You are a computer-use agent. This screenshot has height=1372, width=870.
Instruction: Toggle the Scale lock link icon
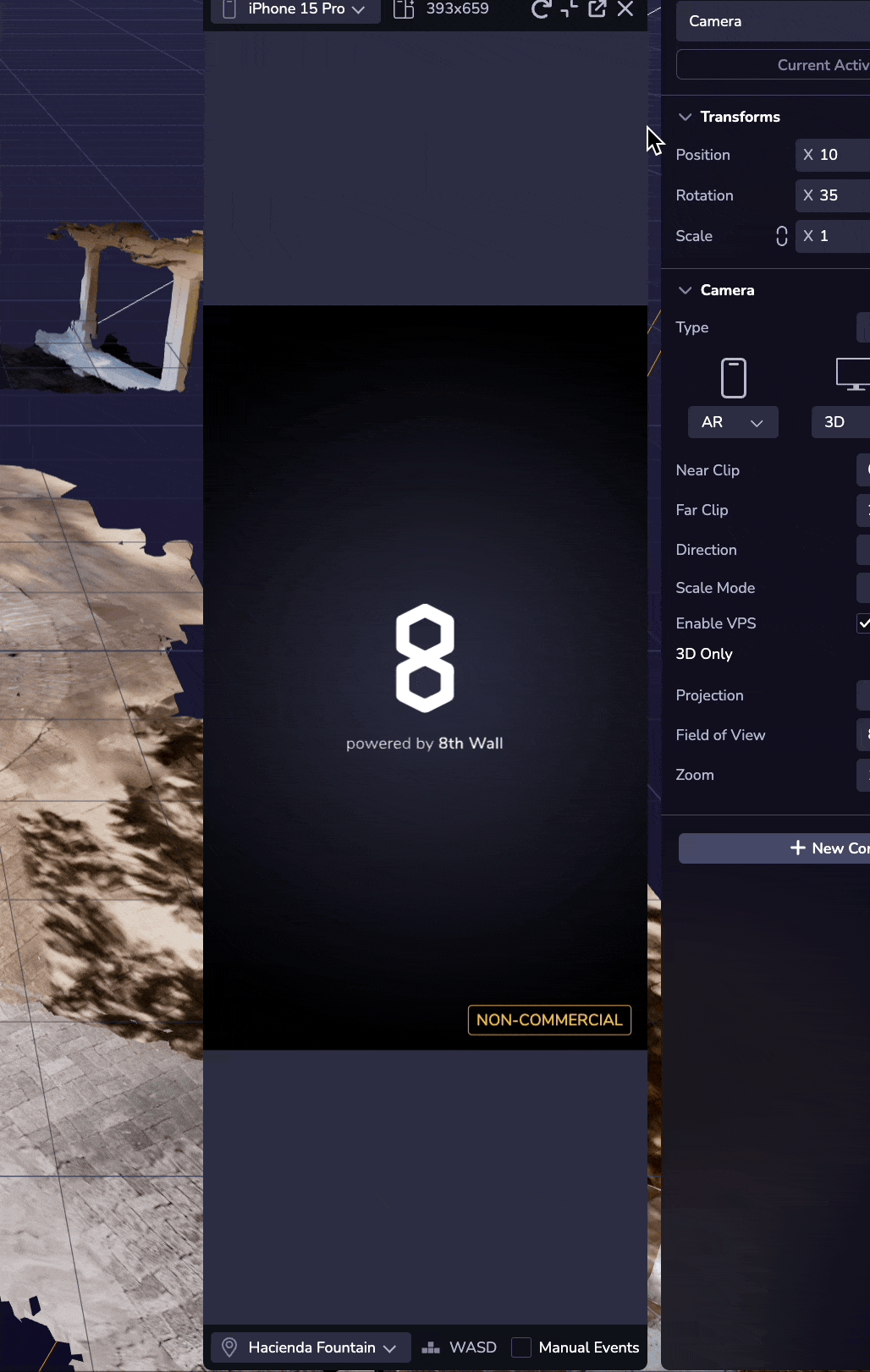(x=782, y=236)
